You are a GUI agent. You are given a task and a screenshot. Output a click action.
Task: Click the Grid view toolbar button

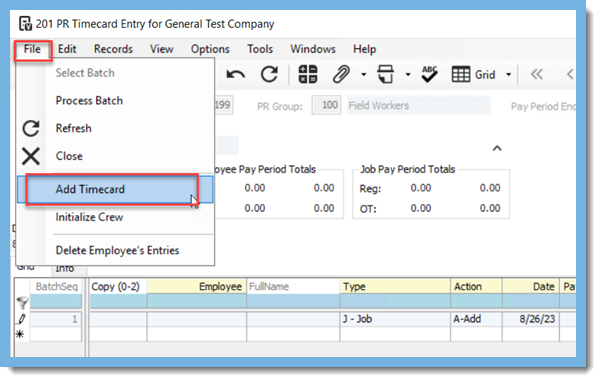473,75
